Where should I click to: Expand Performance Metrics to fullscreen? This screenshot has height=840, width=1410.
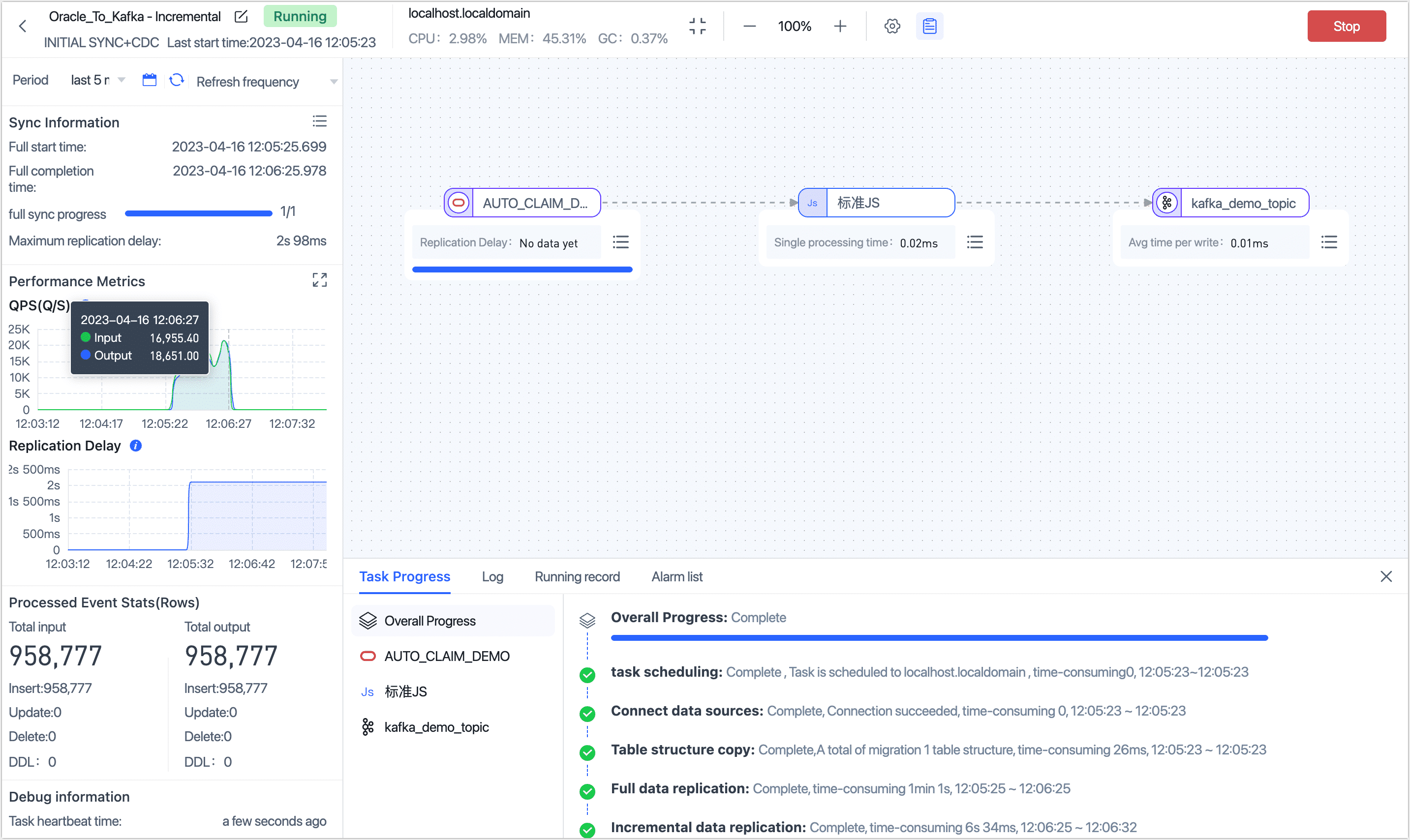pyautogui.click(x=320, y=280)
